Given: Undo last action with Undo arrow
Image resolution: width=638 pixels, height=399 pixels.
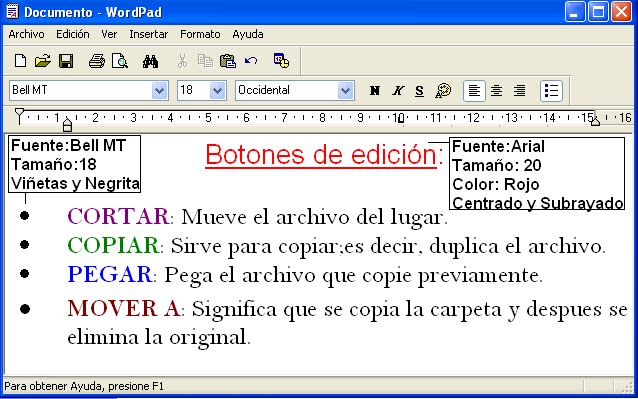Looking at the screenshot, I should 251,61.
